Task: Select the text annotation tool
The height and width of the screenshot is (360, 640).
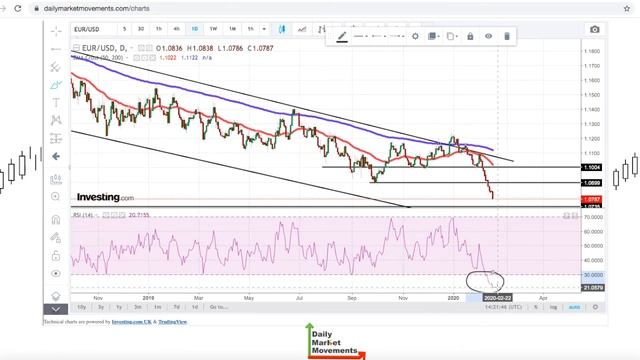Action: coord(56,102)
